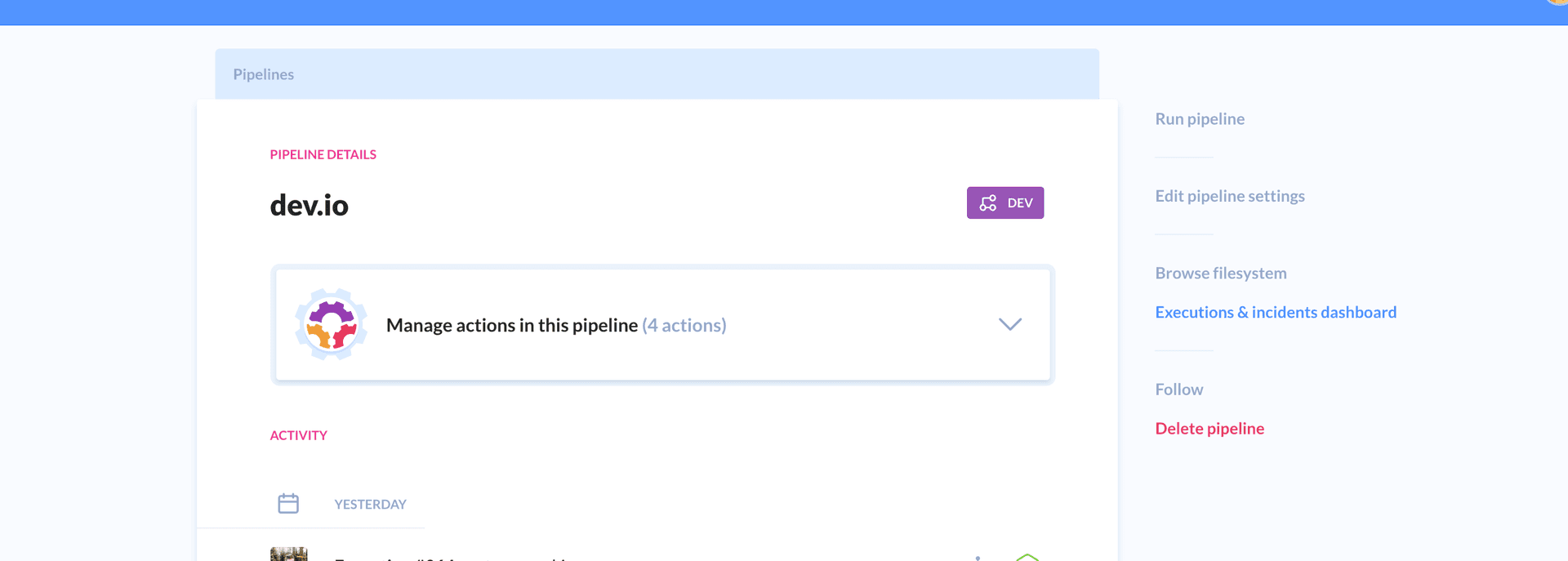Click the green execution status icon
This screenshot has width=1568, height=561.
[1027, 557]
